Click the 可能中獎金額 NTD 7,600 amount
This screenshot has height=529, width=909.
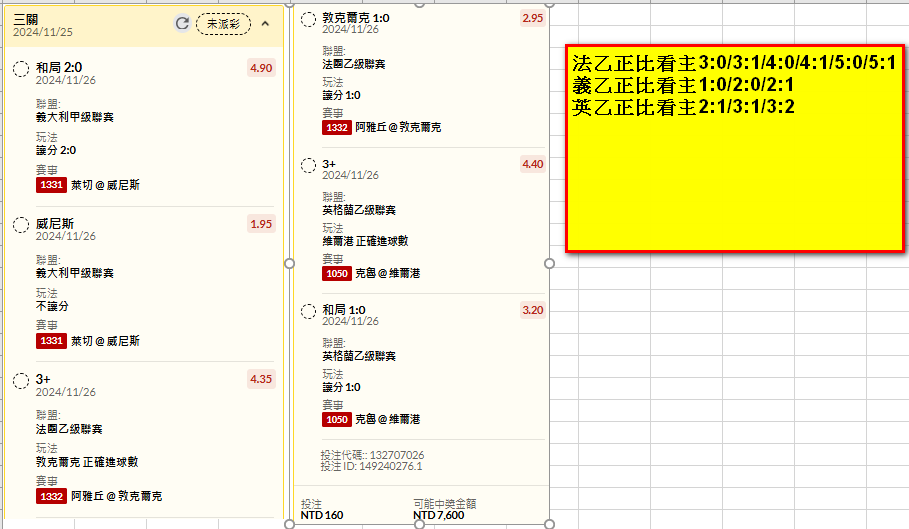pyautogui.click(x=438, y=516)
